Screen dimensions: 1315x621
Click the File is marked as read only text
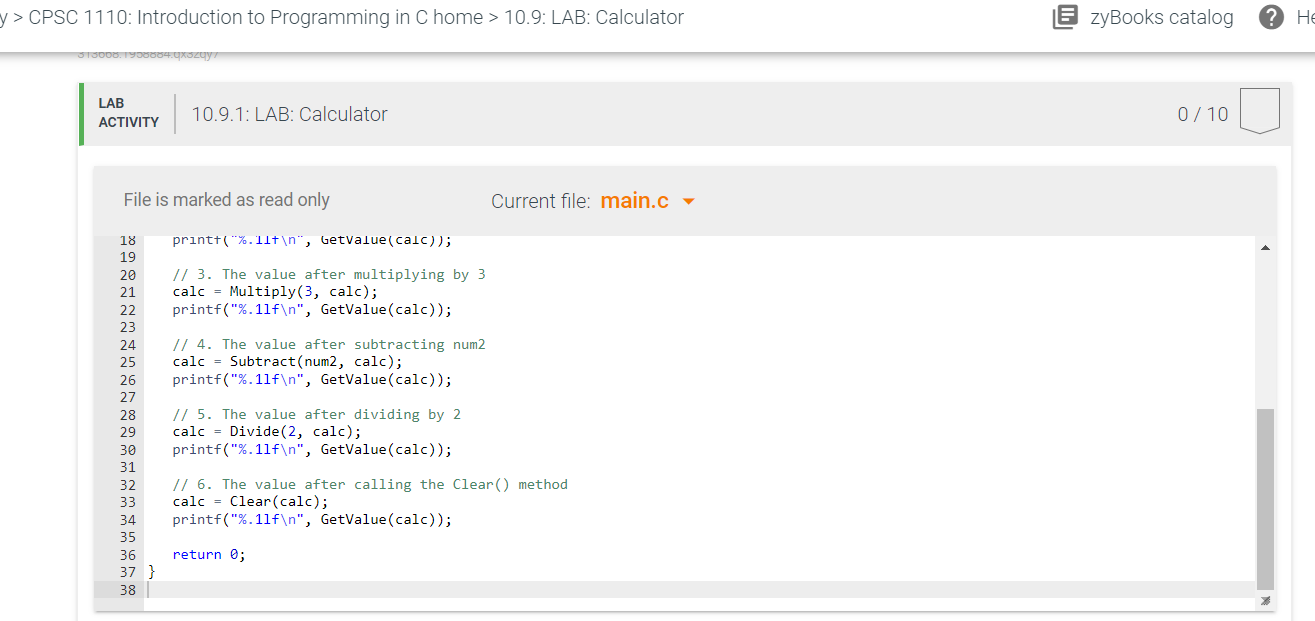(227, 199)
